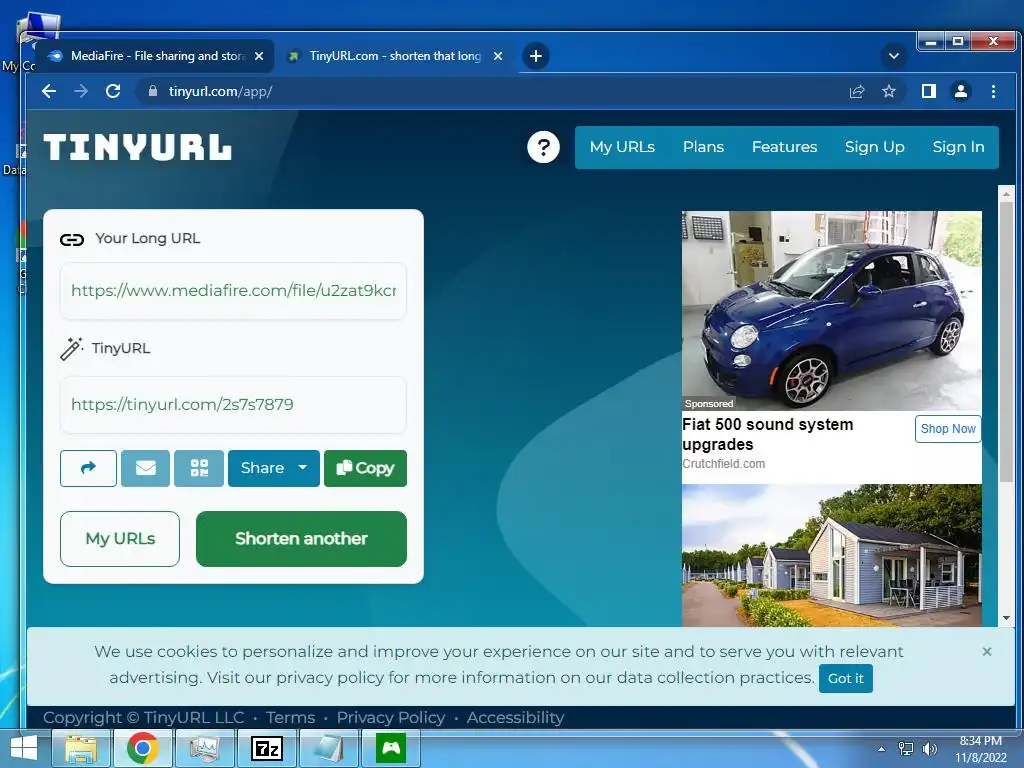Screen dimensions: 1024x768
Task: Open the 7-Zip taskbar icon
Action: [266, 748]
